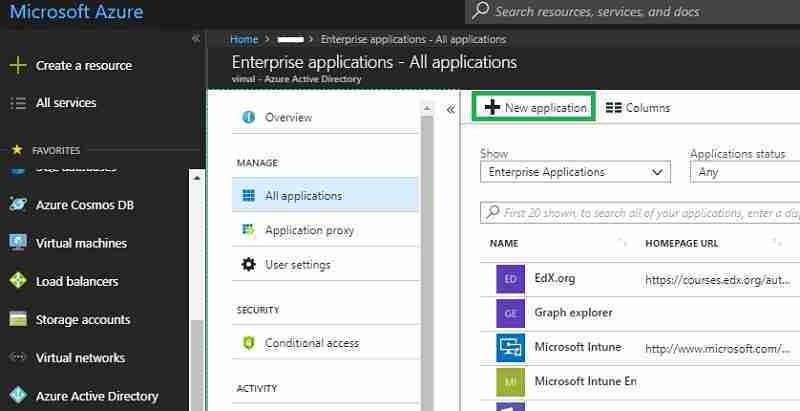Open the Azure Active Directory icon
The height and width of the screenshot is (411, 800).
click(18, 396)
